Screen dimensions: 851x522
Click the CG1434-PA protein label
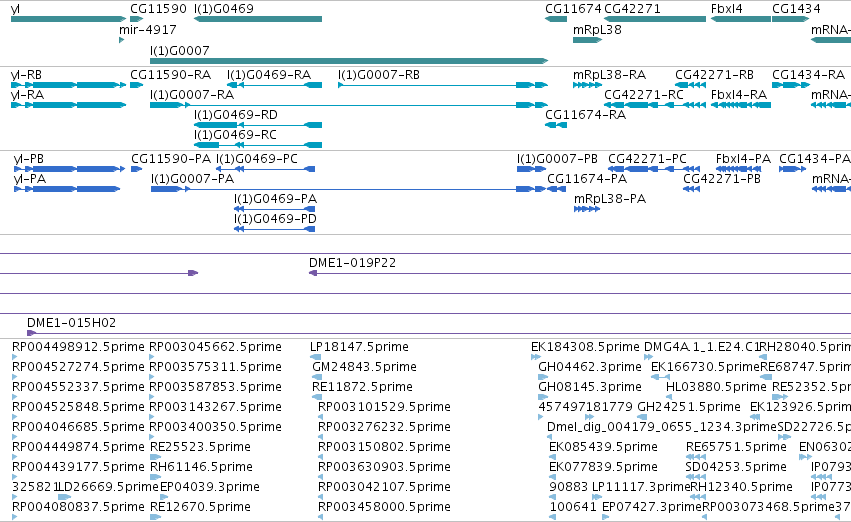(x=815, y=159)
